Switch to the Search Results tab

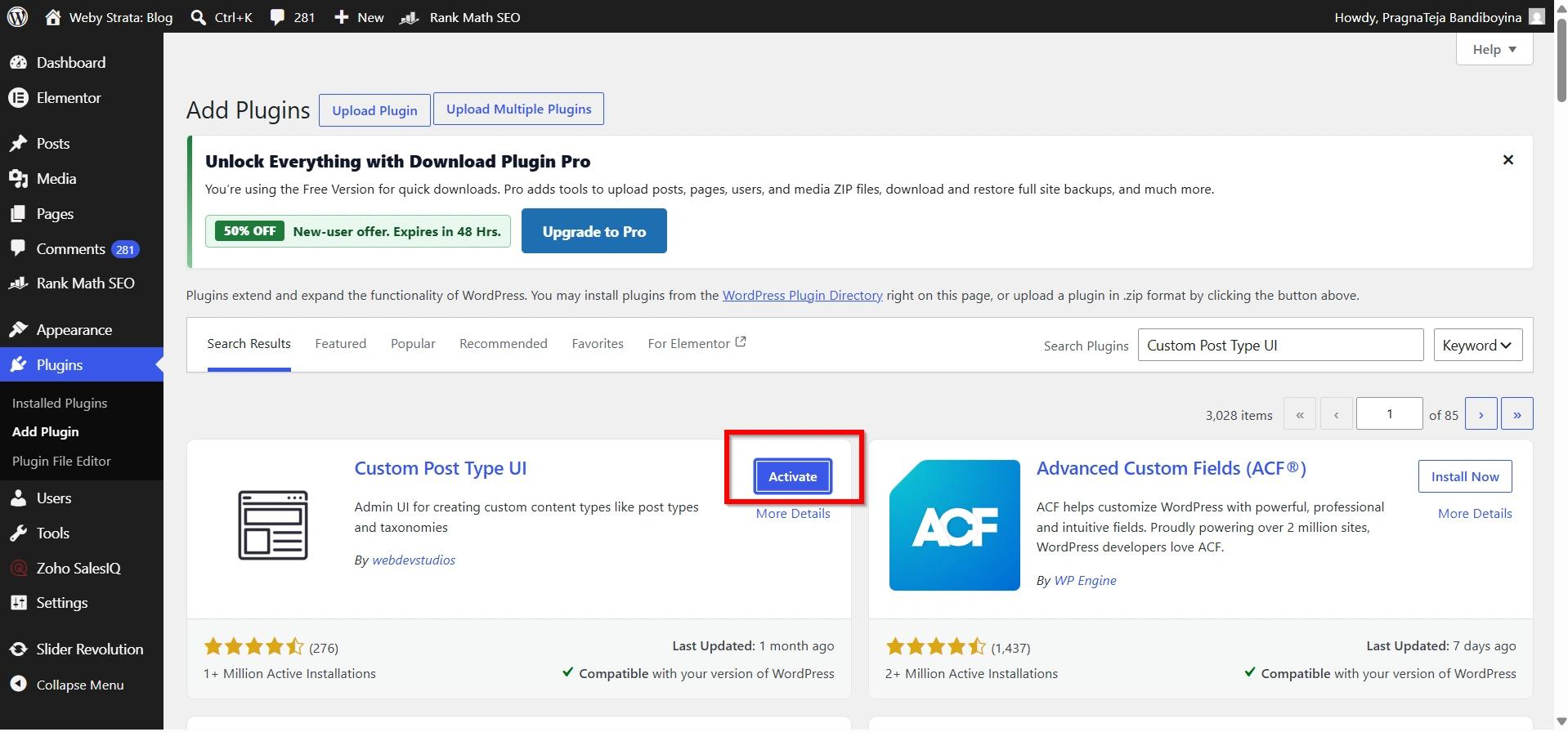click(249, 344)
